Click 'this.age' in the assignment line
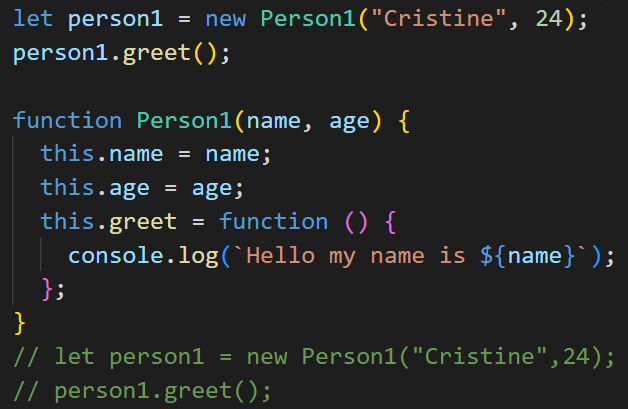 click(95, 188)
